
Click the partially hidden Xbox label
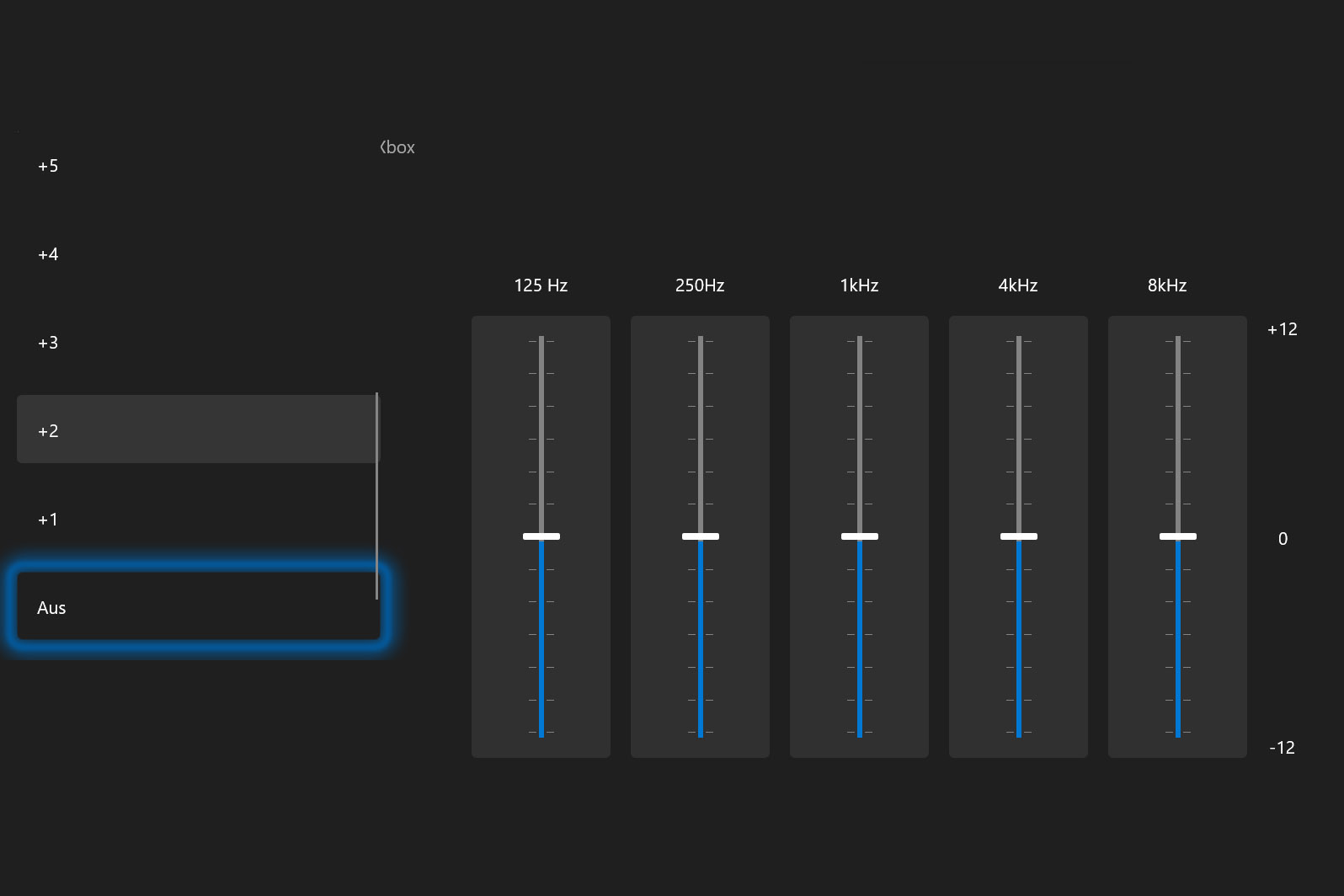pyautogui.click(x=397, y=147)
